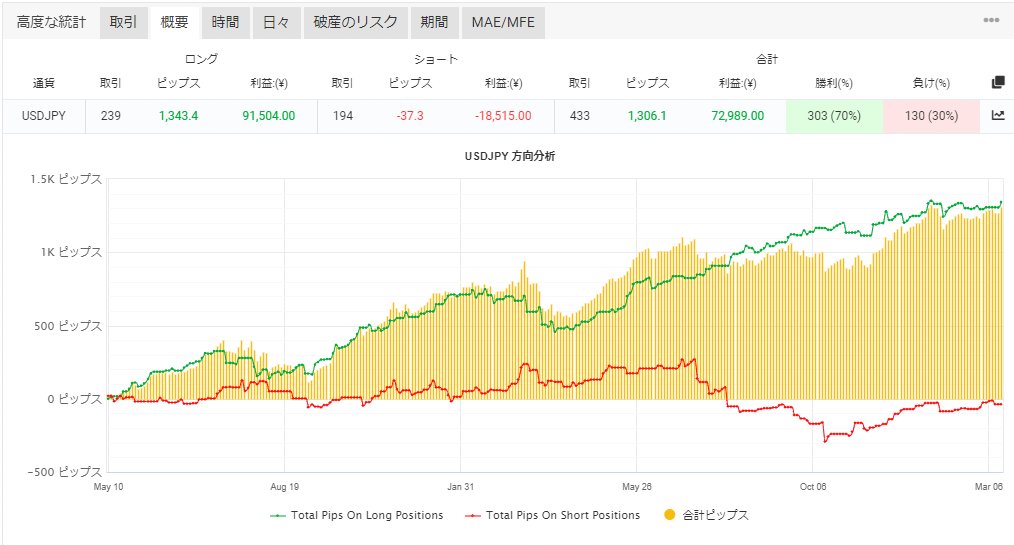
Task: Click the ショート group header
Action: (436, 59)
